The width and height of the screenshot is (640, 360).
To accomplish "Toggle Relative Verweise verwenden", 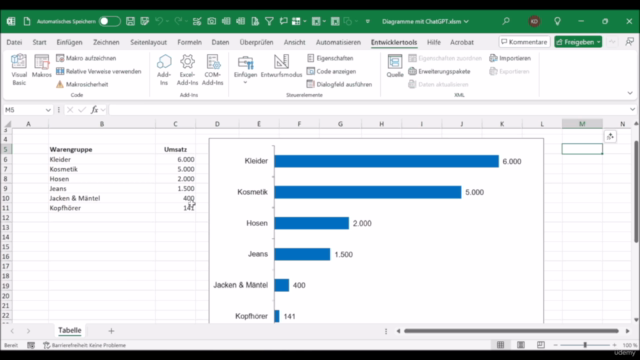I will (x=98, y=71).
